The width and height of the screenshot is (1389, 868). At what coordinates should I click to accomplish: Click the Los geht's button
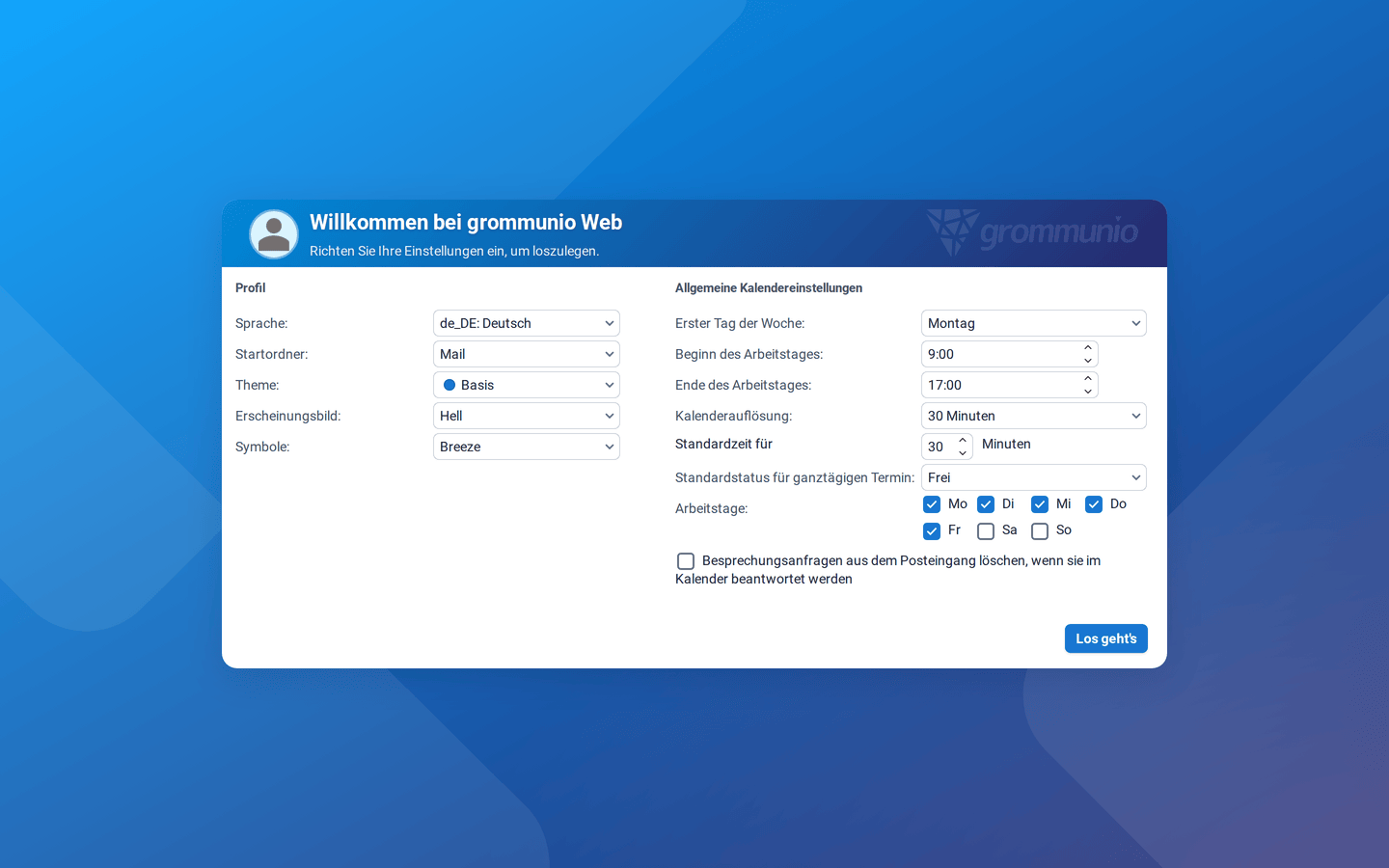(x=1106, y=638)
